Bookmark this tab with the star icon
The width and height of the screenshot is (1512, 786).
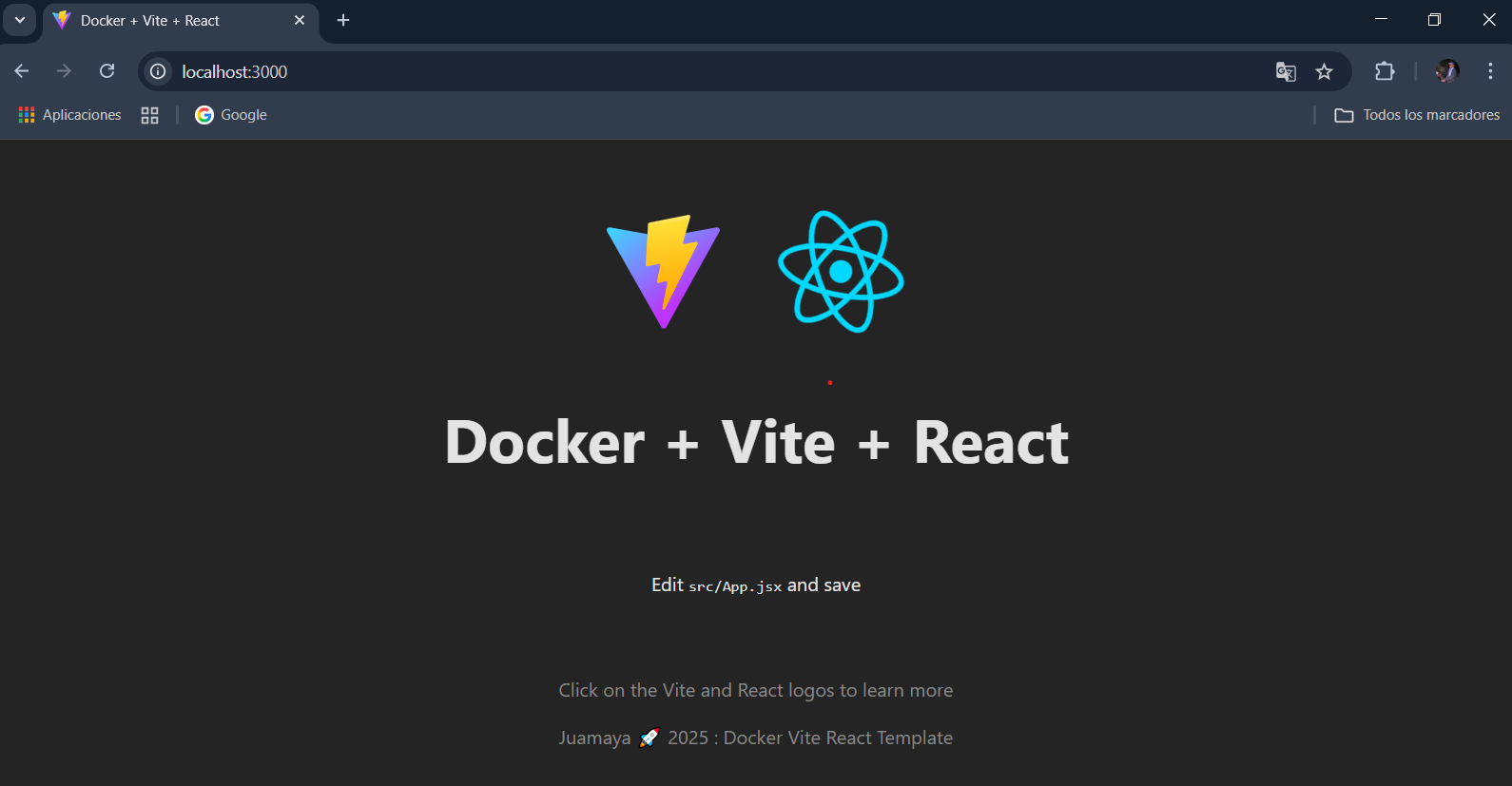click(1324, 71)
